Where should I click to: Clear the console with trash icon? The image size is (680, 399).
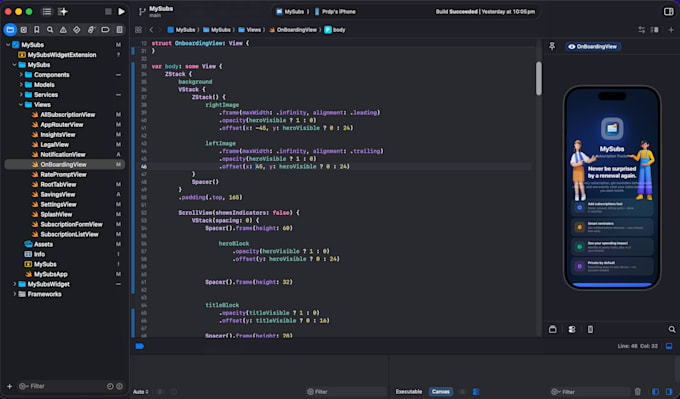(x=638, y=392)
